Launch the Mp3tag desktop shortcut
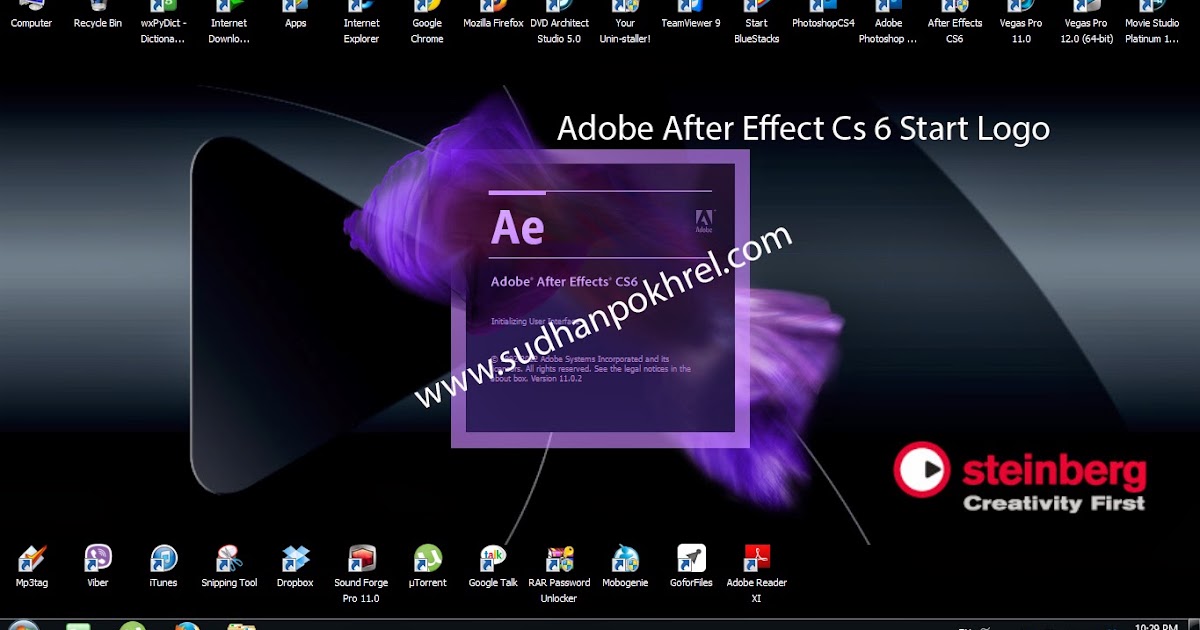 click(32, 567)
